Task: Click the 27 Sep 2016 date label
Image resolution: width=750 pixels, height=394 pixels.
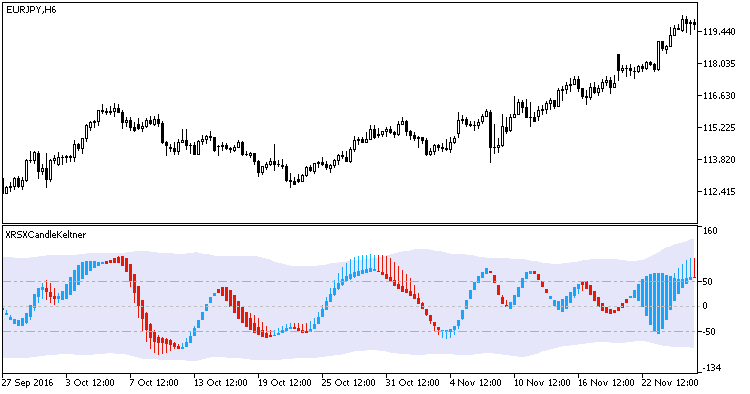Action: pos(27,383)
